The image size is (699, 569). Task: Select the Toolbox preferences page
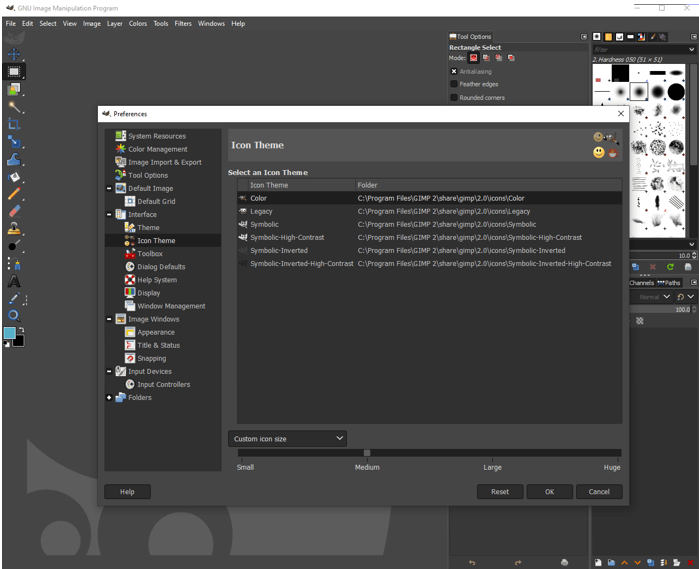[150, 254]
